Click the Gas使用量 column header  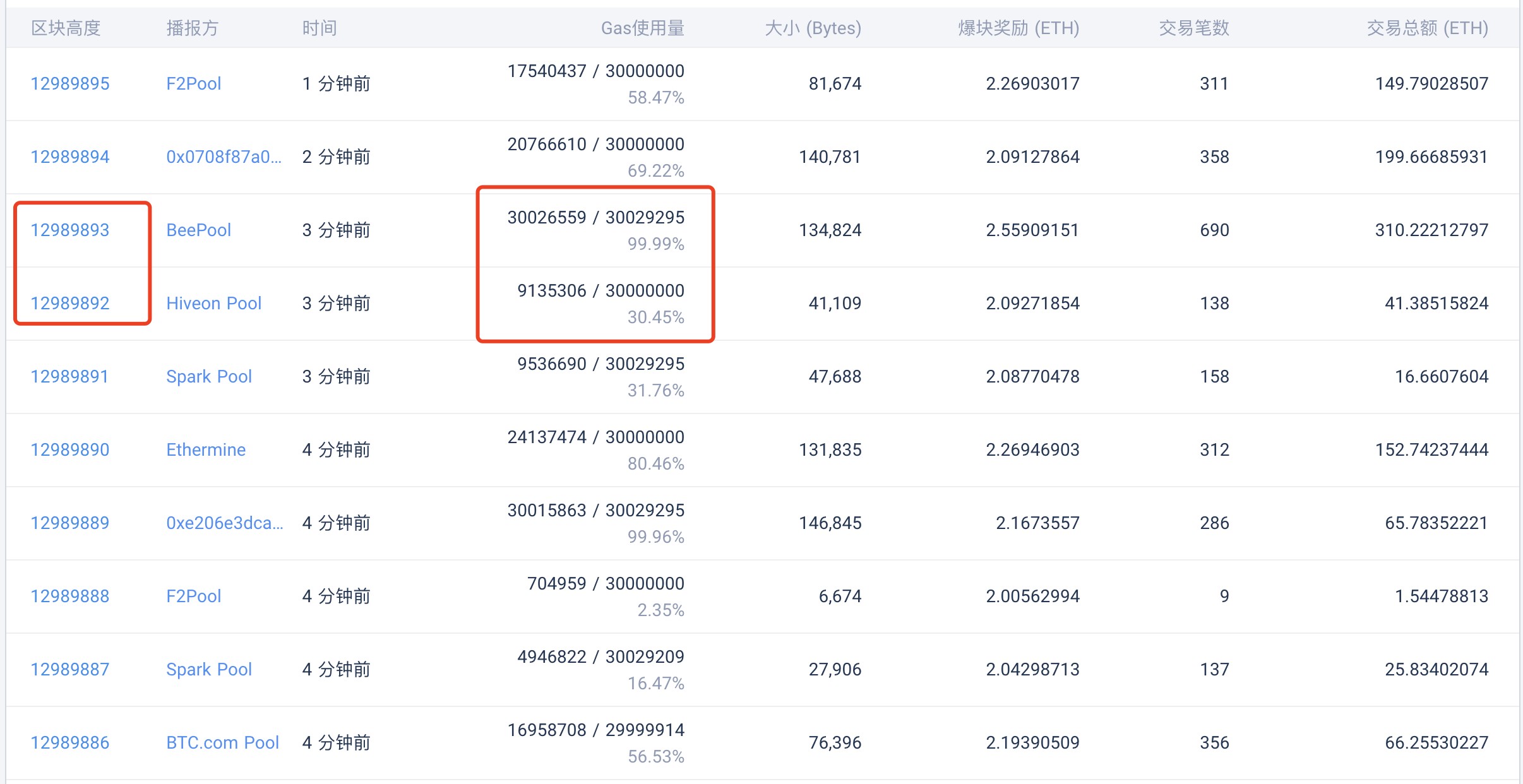(643, 28)
